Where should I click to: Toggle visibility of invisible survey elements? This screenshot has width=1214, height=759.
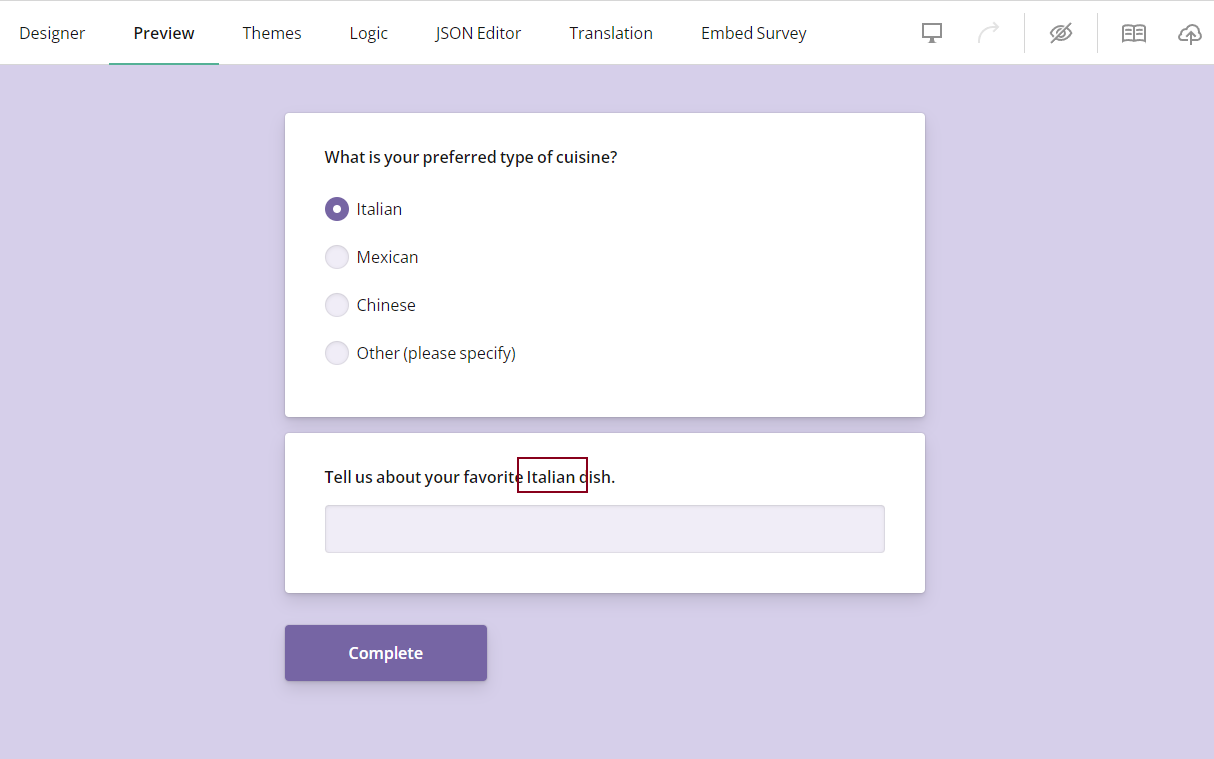pyautogui.click(x=1060, y=32)
